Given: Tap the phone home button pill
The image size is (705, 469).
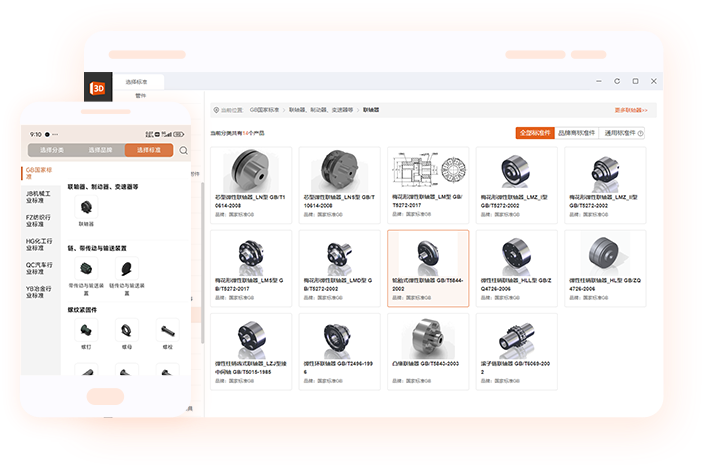Looking at the screenshot, I should coord(105,397).
